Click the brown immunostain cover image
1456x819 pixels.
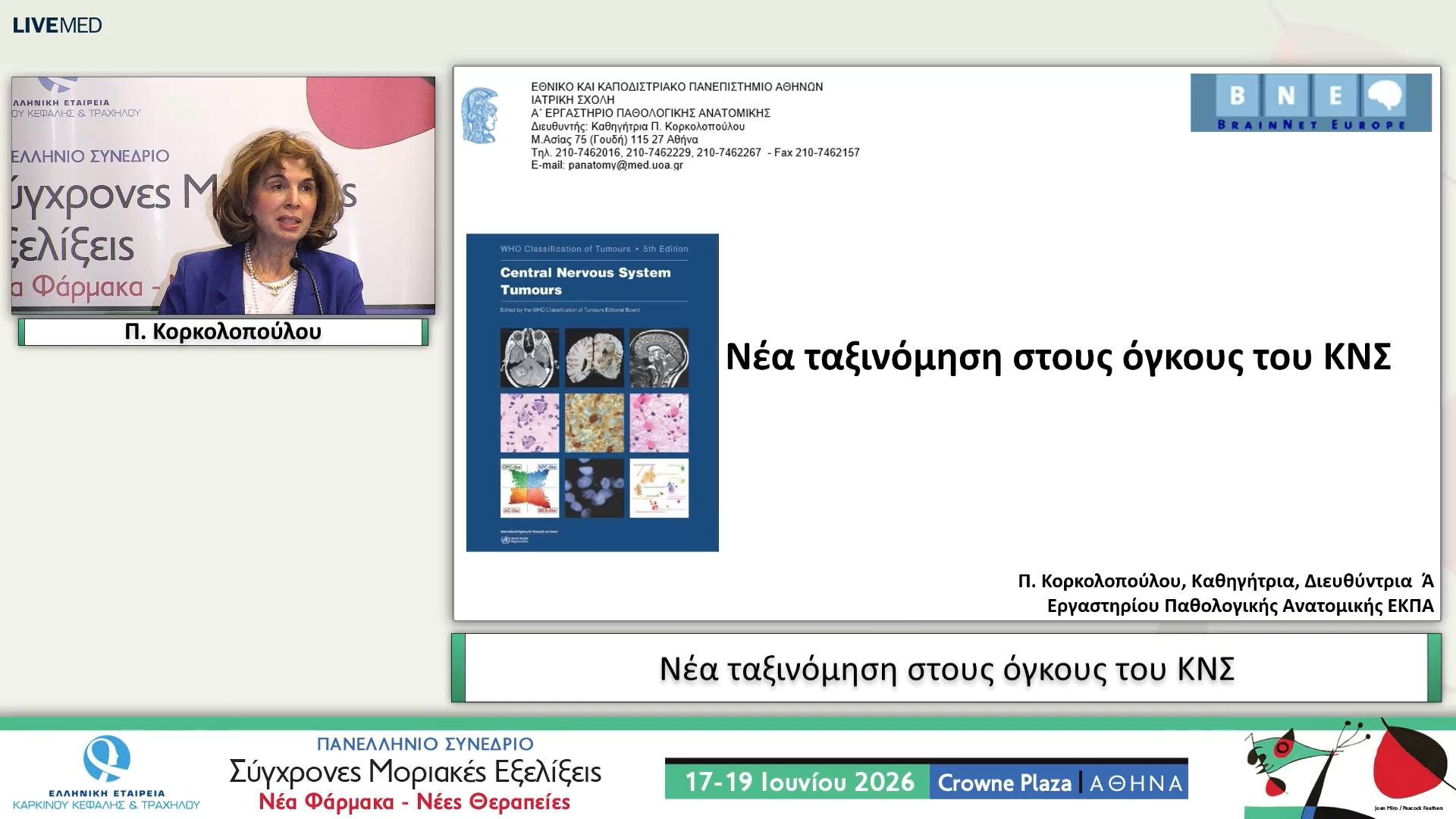click(595, 423)
